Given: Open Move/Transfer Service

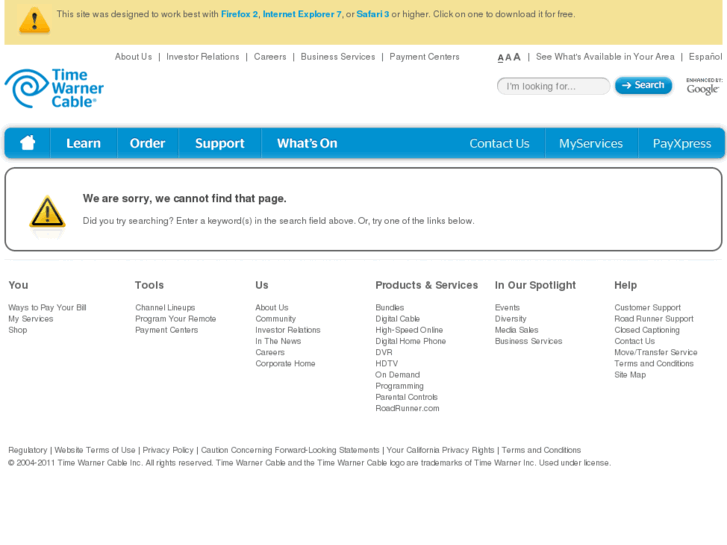Looking at the screenshot, I should (x=656, y=352).
